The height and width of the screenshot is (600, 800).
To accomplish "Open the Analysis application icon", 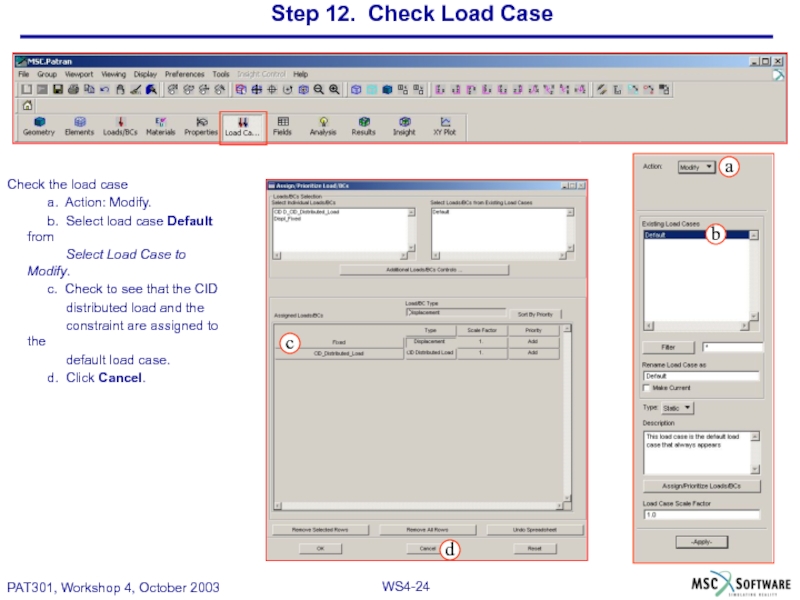I will click(323, 126).
